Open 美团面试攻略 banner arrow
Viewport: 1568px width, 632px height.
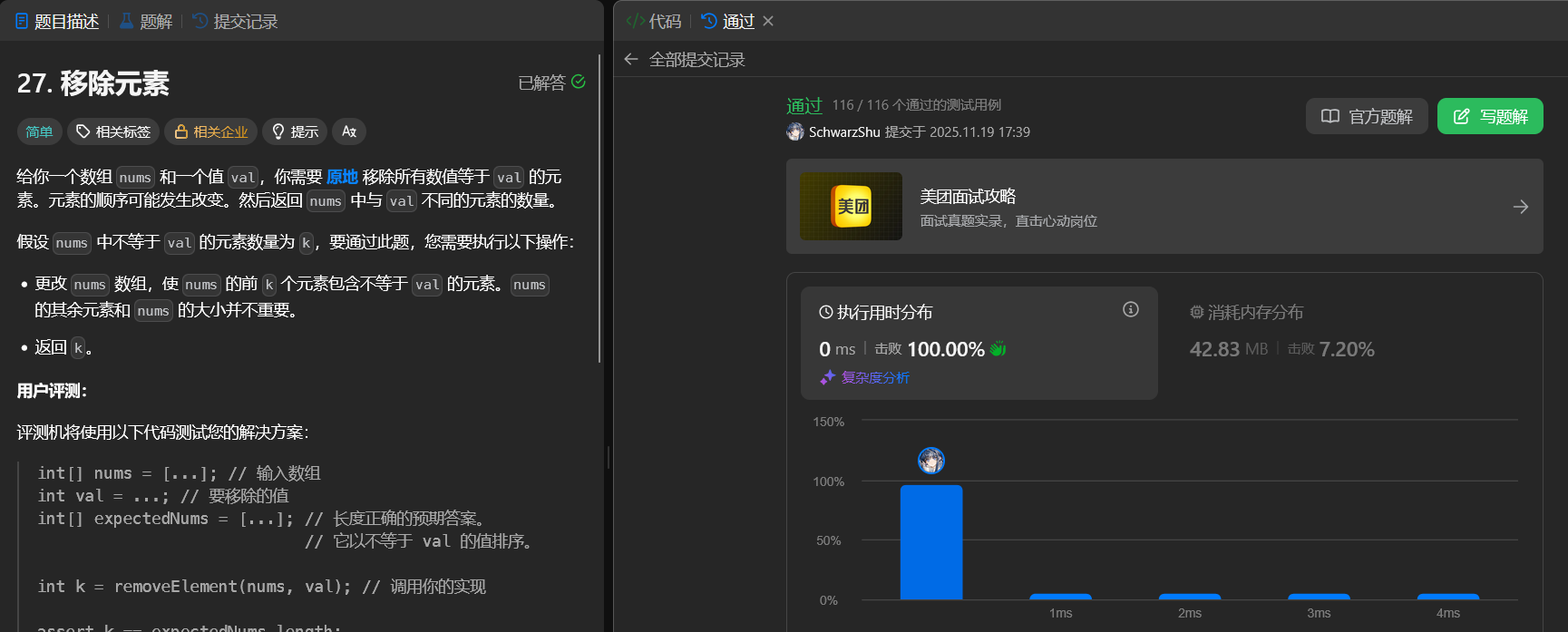(1520, 207)
